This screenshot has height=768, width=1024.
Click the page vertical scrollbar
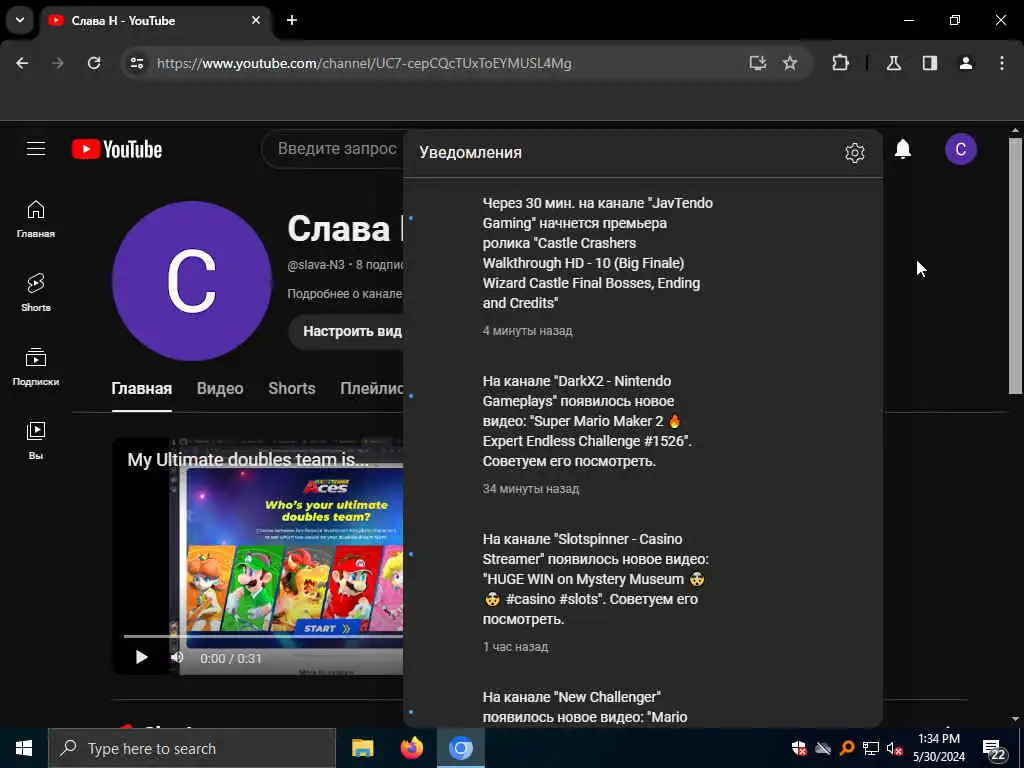click(x=1015, y=265)
